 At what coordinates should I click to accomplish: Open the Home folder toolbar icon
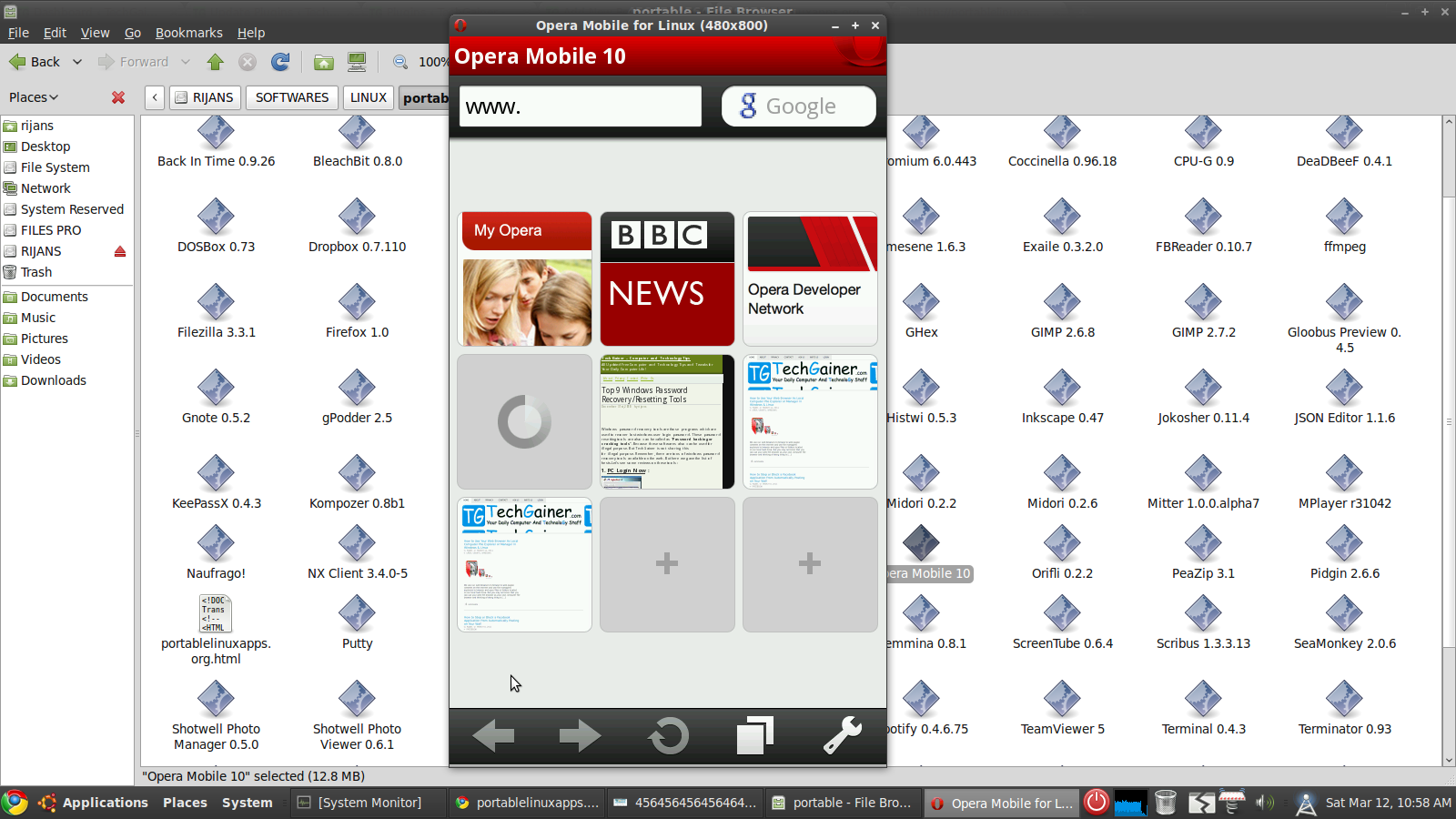click(x=323, y=62)
